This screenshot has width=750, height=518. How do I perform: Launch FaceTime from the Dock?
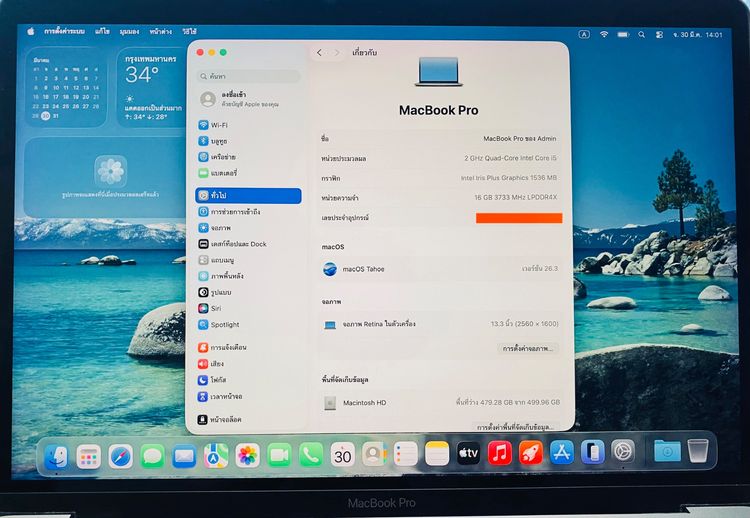coord(279,455)
